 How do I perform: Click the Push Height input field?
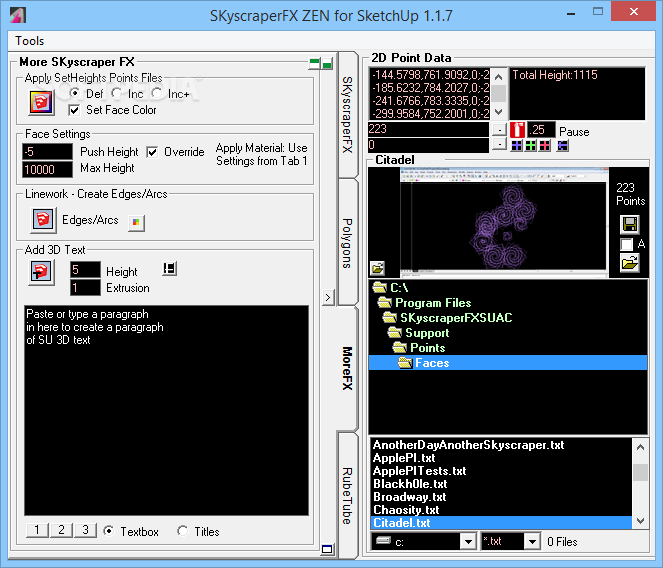(47, 151)
